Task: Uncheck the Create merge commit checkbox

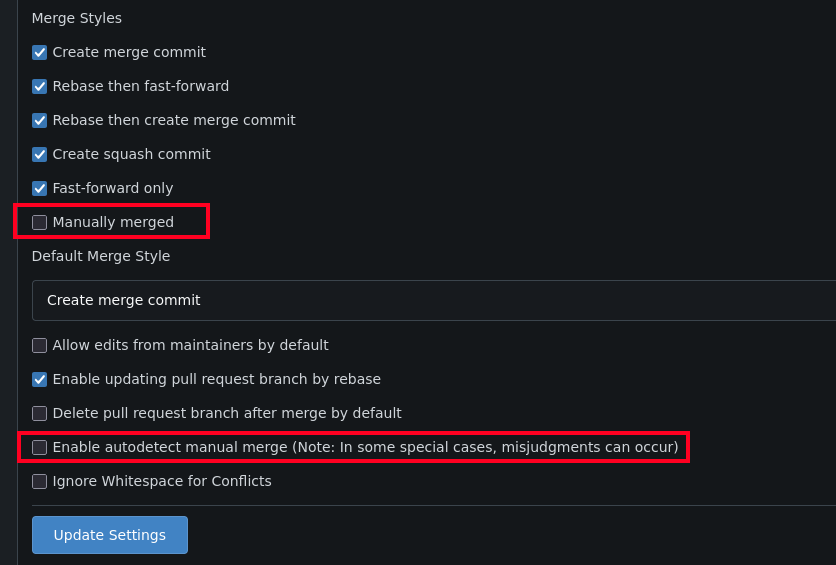Action: [40, 52]
